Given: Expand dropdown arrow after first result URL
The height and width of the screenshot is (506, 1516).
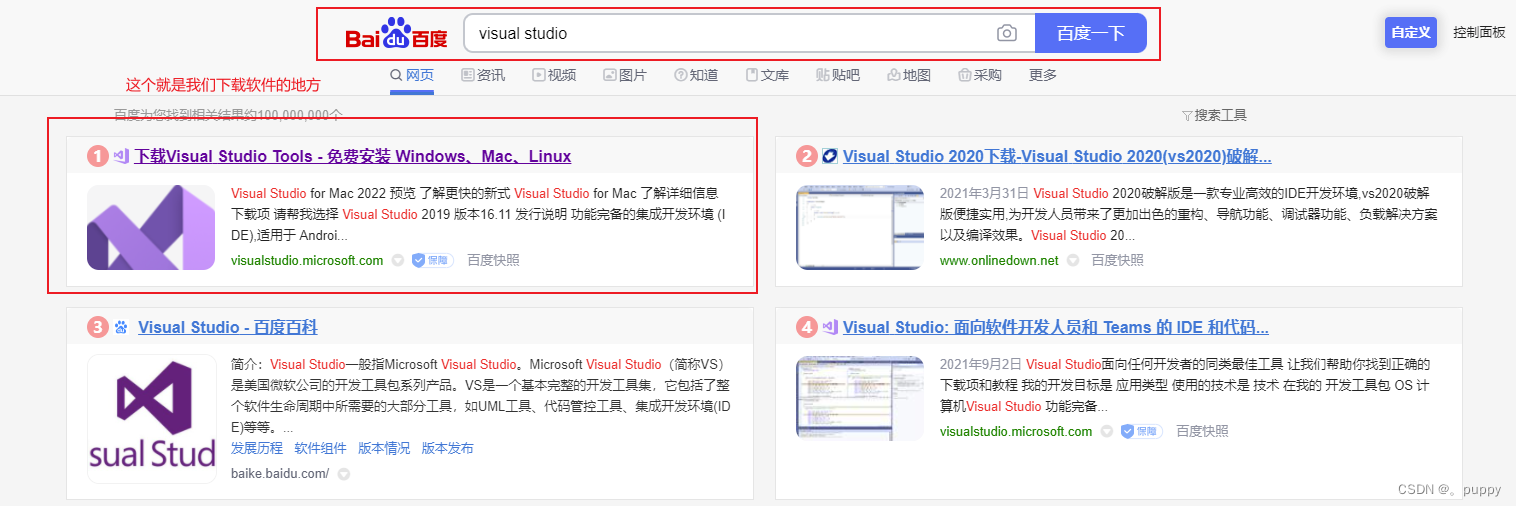Looking at the screenshot, I should pyautogui.click(x=397, y=261).
